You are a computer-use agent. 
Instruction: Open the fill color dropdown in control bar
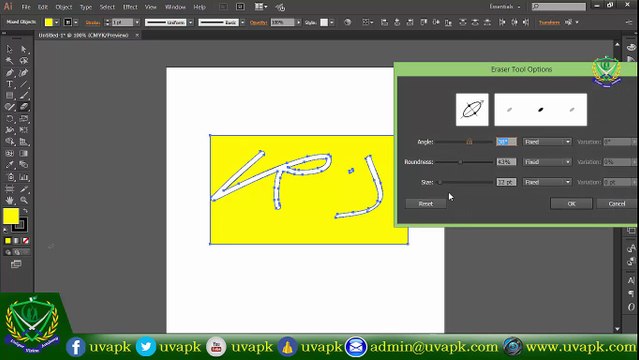56,22
